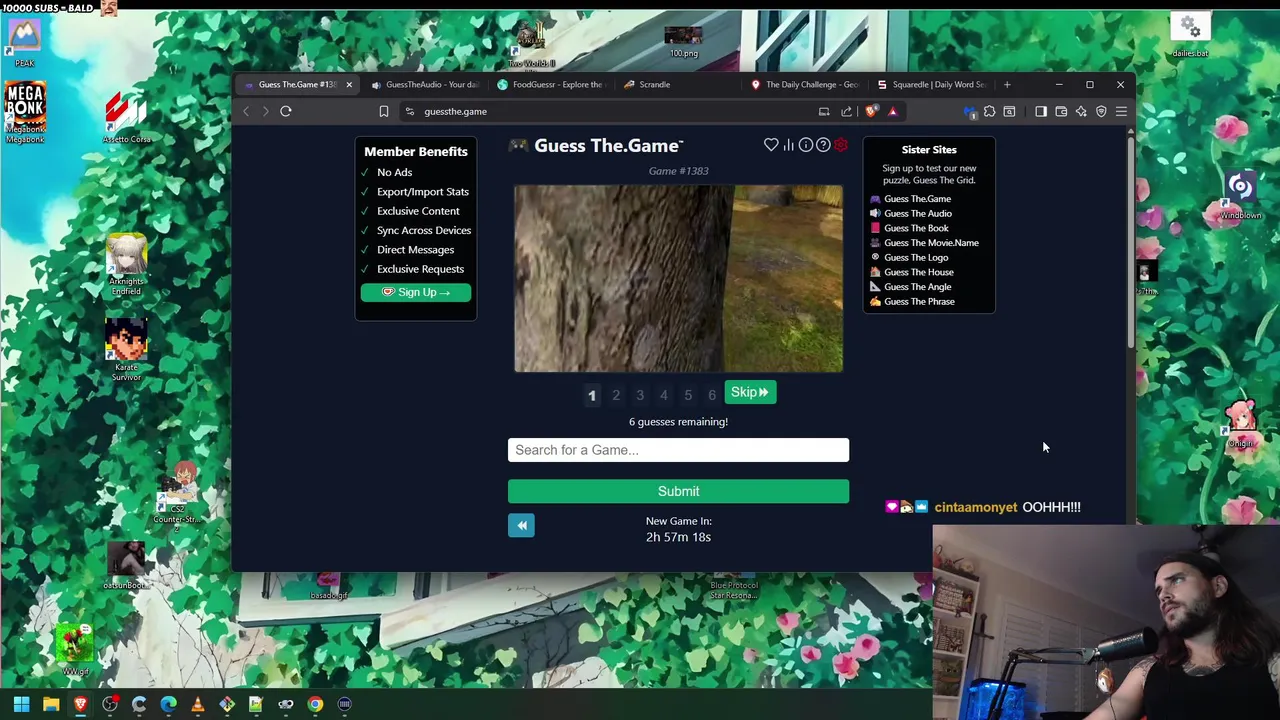Screen dimensions: 1280x720
Task: Open the Guess The Audio sister site link
Action: pos(917,213)
